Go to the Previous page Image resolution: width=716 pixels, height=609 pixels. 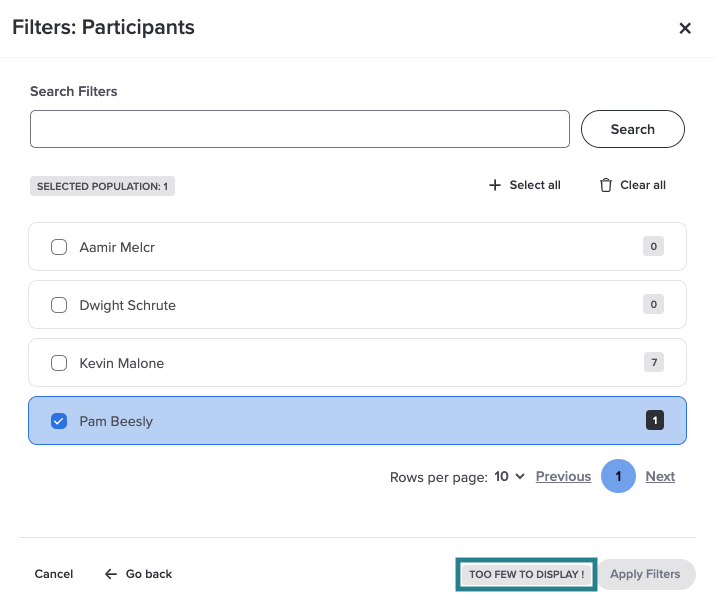tap(563, 477)
